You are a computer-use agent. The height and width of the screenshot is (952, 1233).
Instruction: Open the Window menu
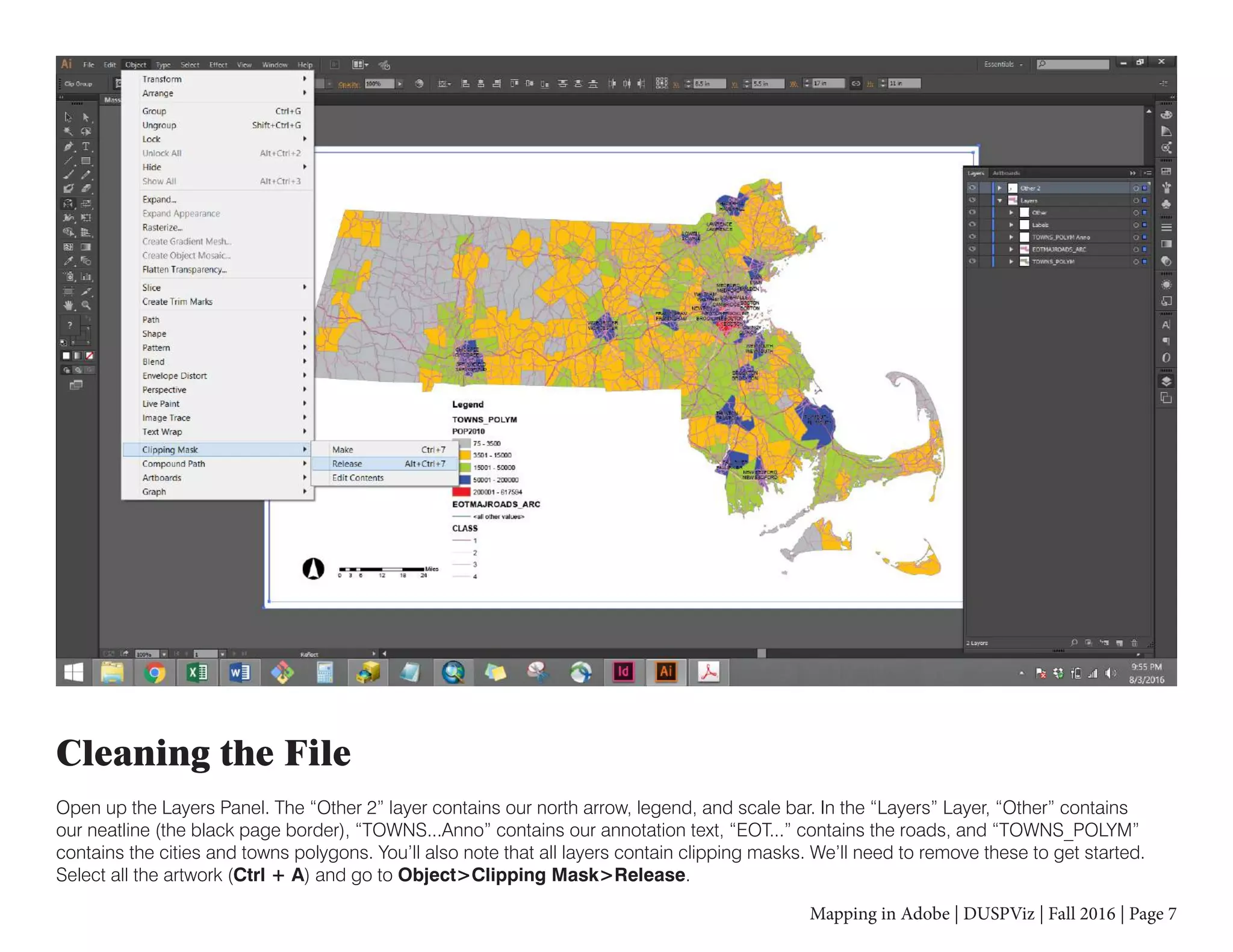(x=275, y=64)
